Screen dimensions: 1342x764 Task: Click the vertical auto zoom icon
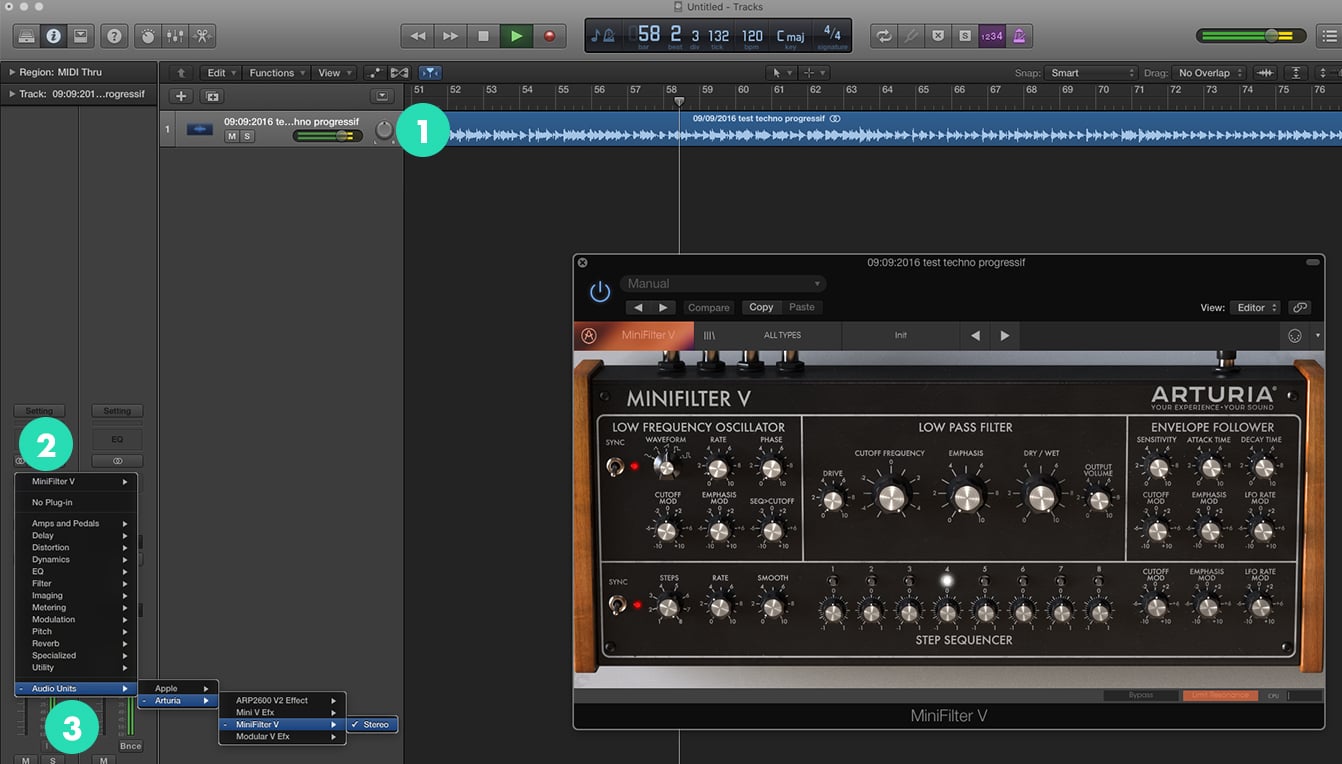coord(1296,73)
